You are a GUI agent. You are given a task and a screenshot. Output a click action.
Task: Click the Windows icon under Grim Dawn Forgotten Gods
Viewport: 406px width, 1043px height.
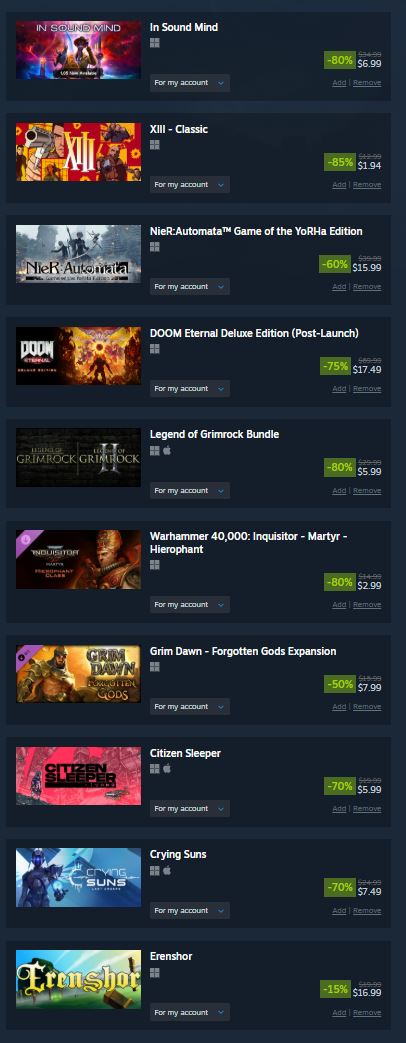154,667
